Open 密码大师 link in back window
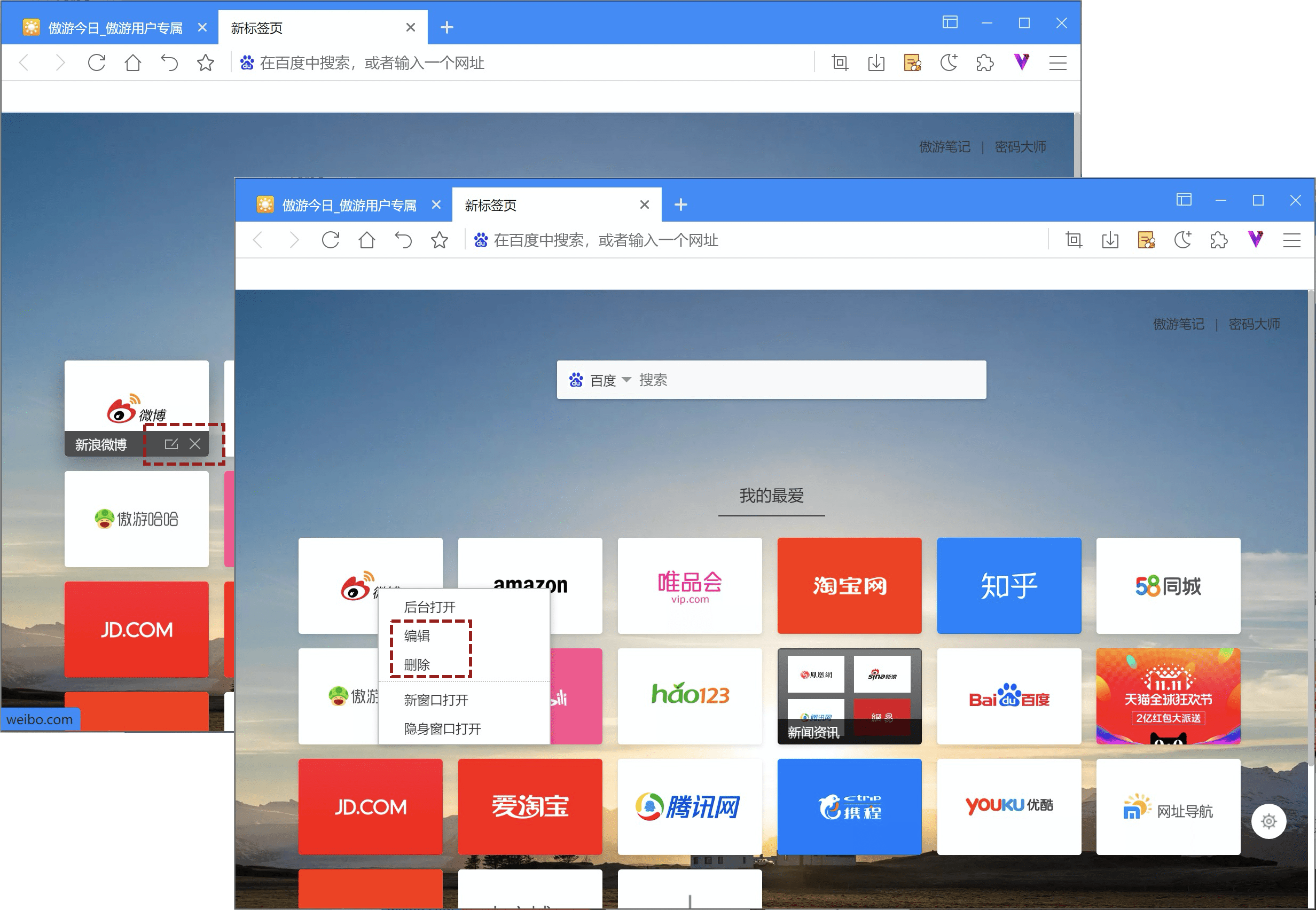This screenshot has height=910, width=1316. (1020, 146)
